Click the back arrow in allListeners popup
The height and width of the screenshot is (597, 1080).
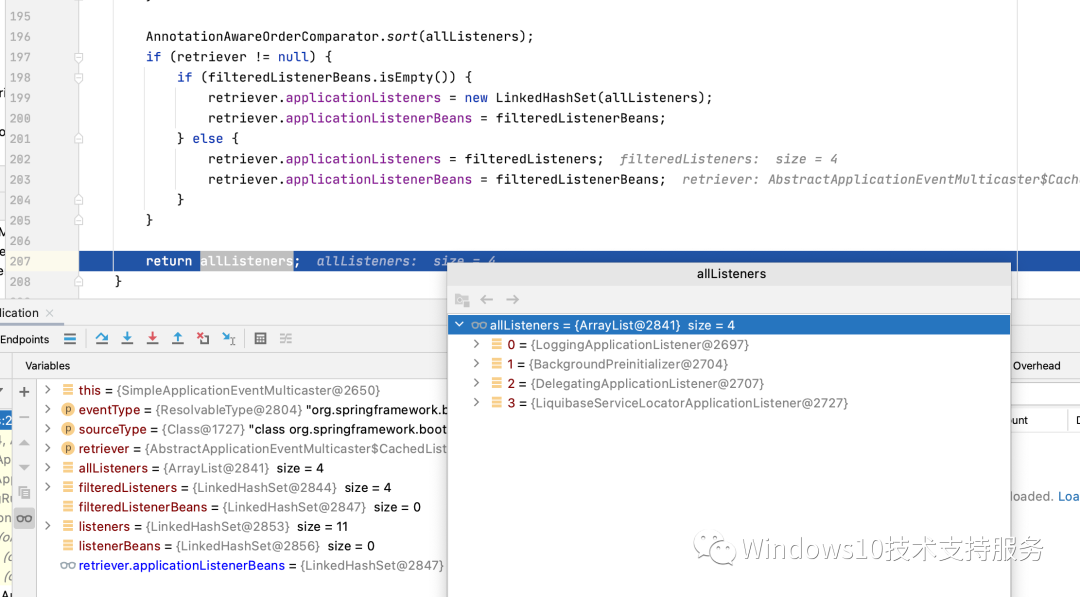click(487, 300)
